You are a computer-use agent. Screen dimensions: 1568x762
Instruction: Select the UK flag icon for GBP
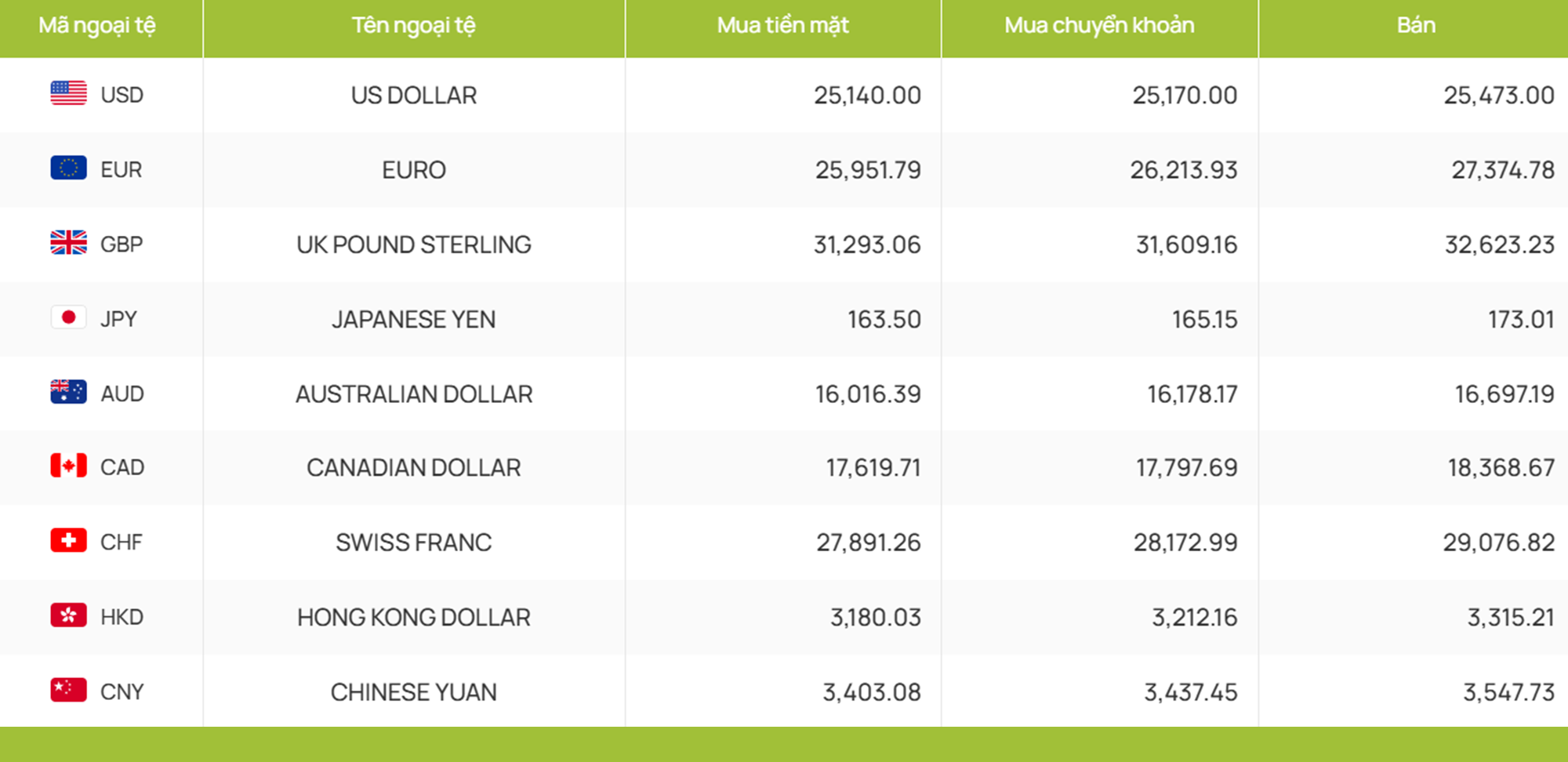pyautogui.click(x=69, y=242)
